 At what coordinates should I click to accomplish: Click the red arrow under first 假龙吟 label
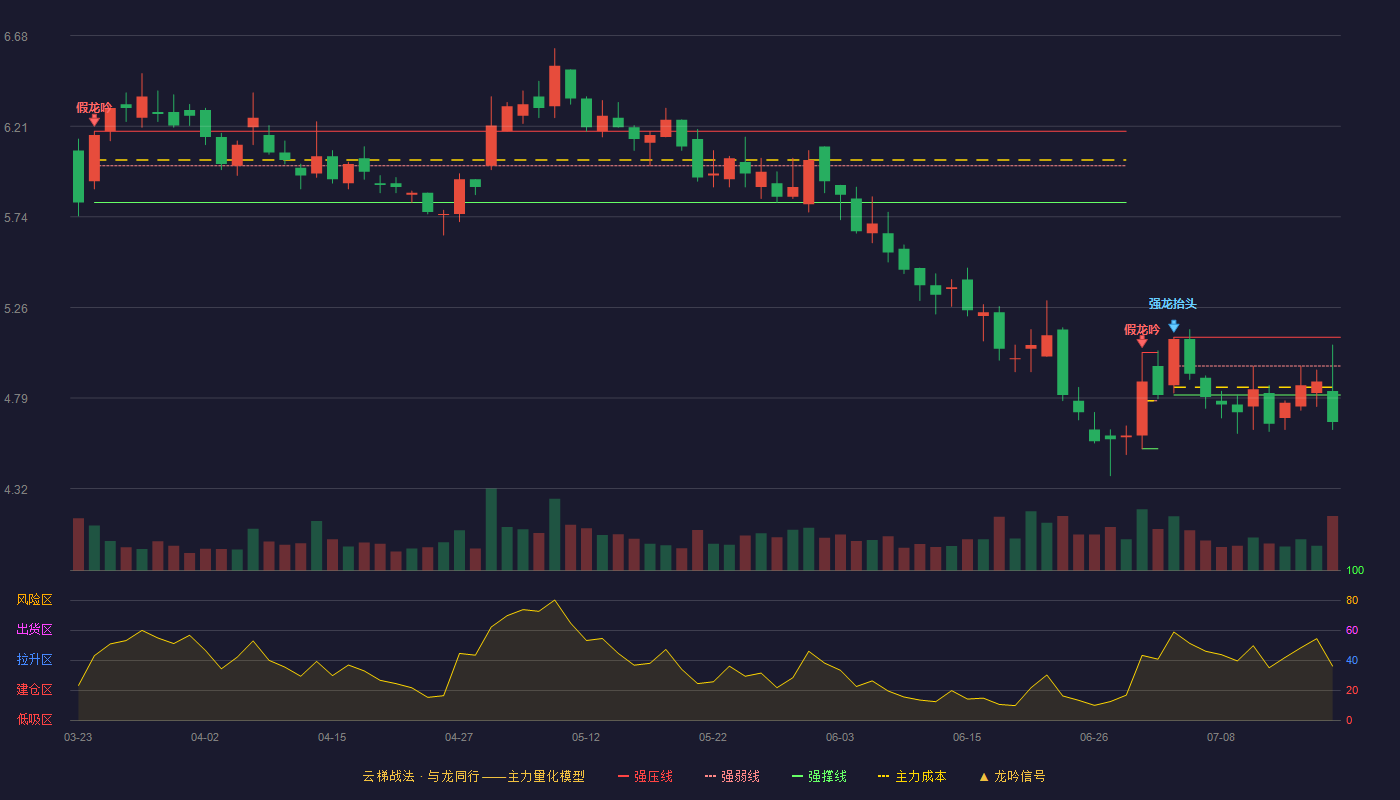[94, 120]
